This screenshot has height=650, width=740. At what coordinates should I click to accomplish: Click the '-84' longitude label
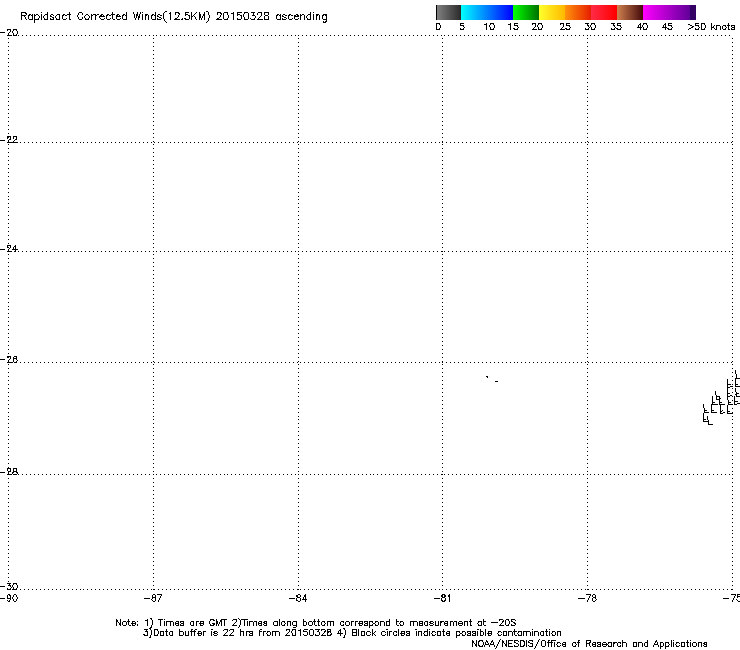tap(298, 599)
